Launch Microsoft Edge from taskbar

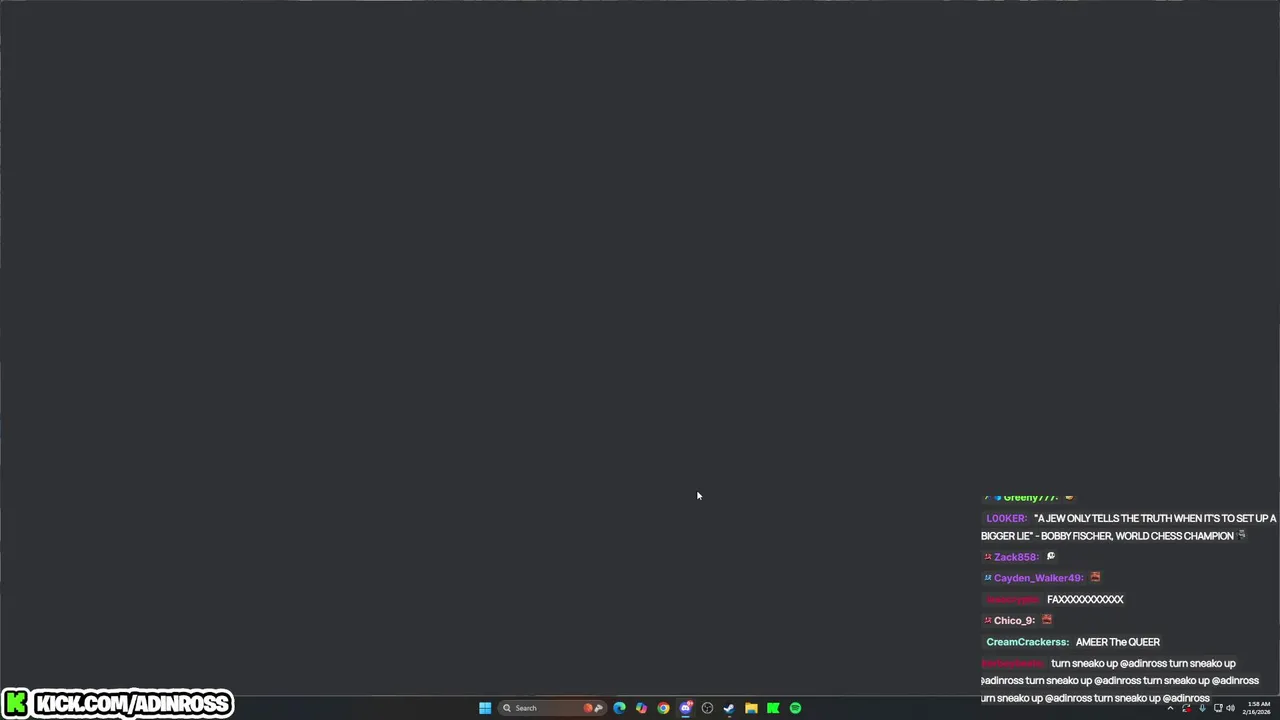[x=619, y=708]
